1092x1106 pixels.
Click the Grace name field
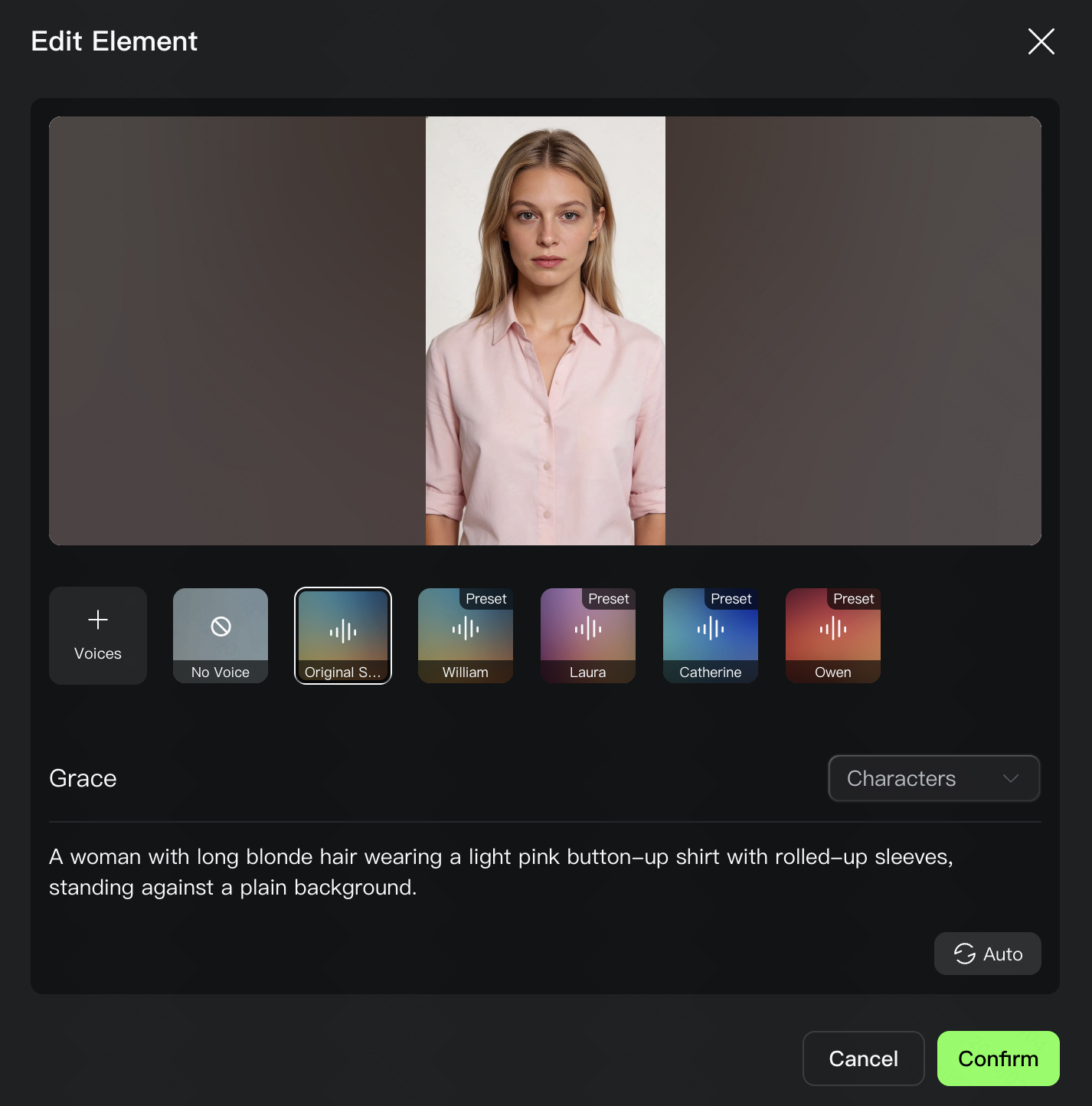(83, 778)
